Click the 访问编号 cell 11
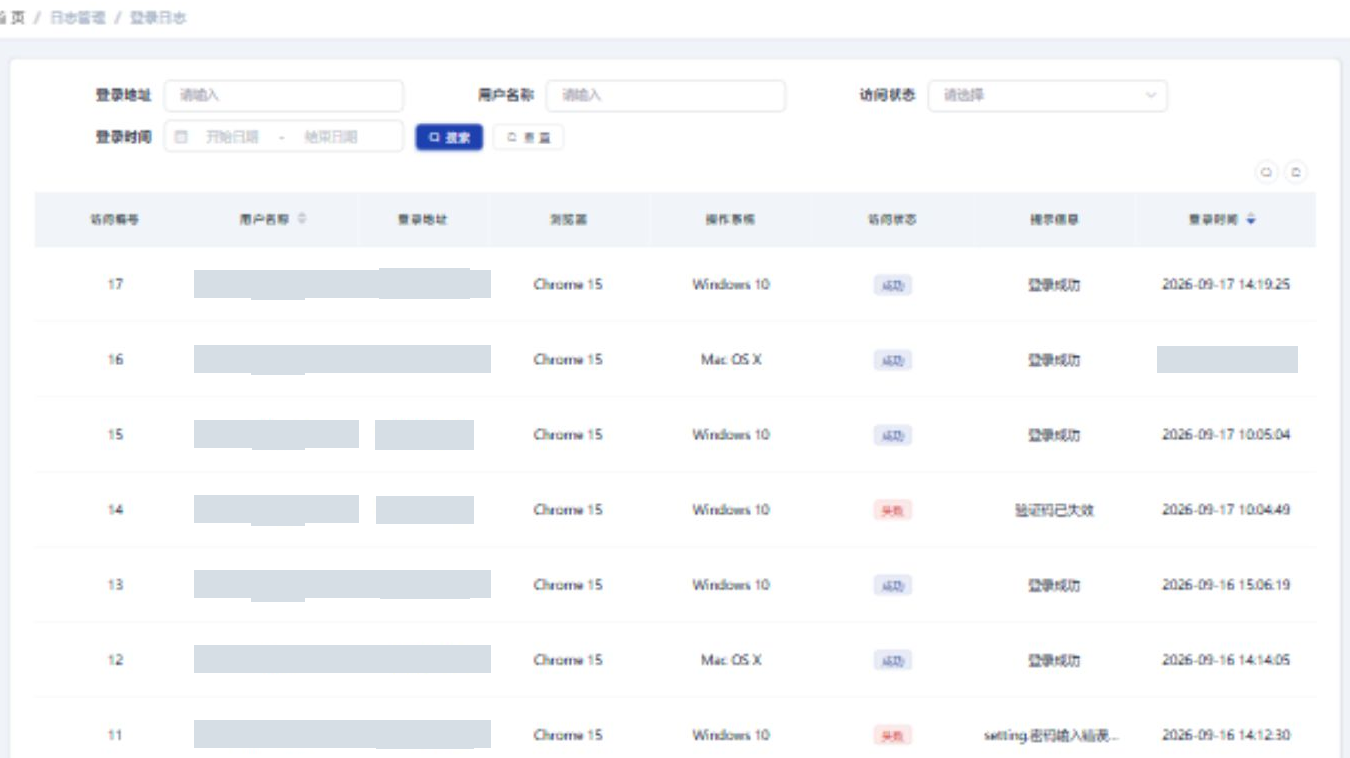This screenshot has width=1350, height=758. coord(115,735)
